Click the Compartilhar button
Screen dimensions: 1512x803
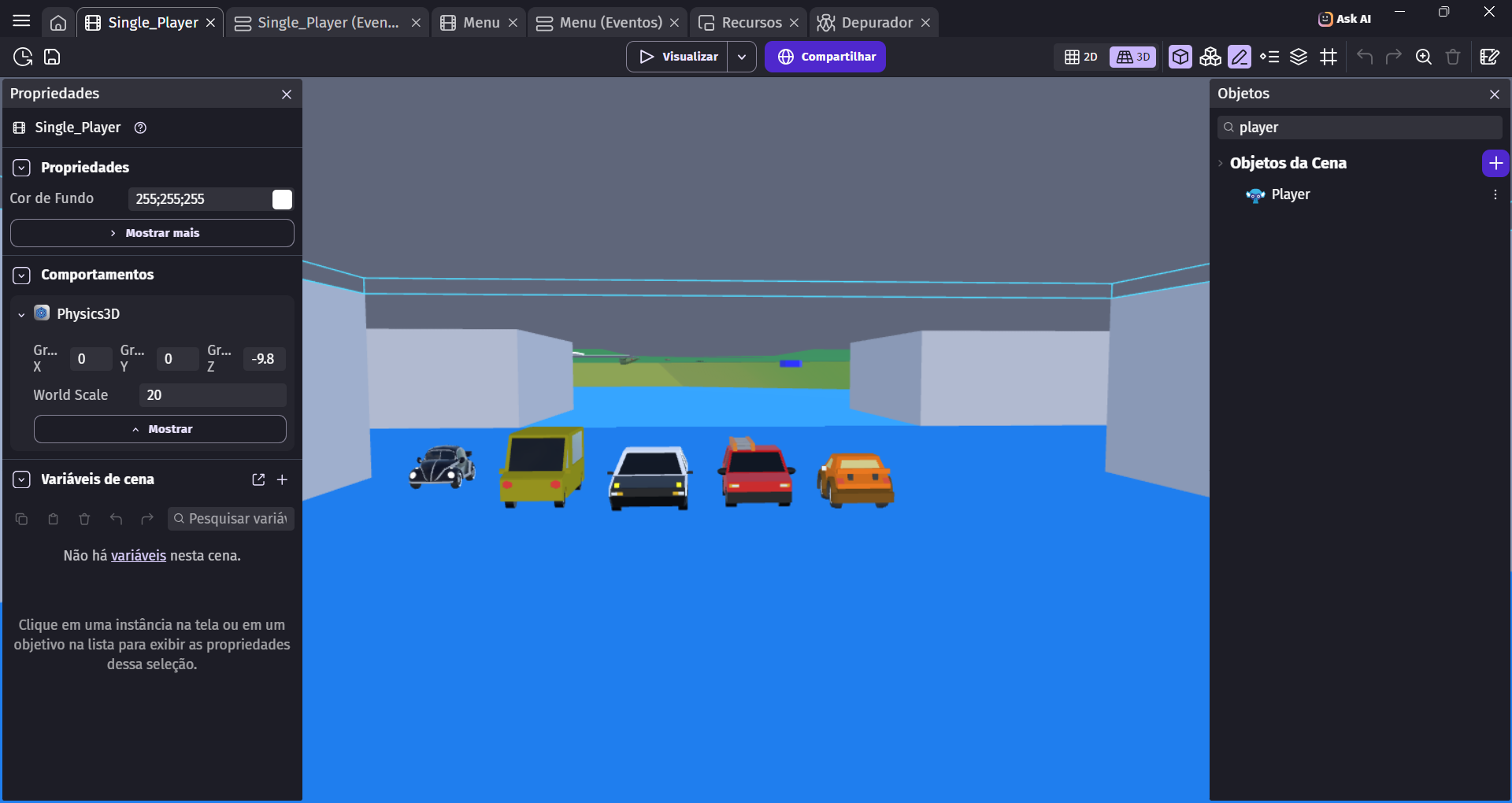[x=825, y=57]
